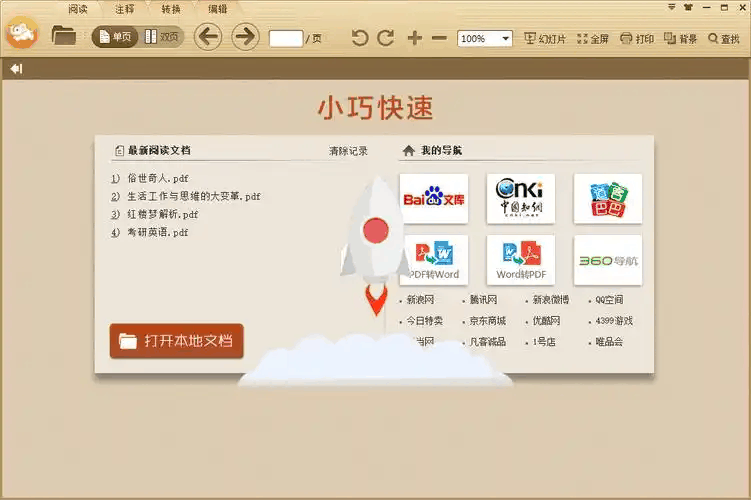This screenshot has width=751, height=500.
Task: Click the page number input field
Action: point(286,39)
